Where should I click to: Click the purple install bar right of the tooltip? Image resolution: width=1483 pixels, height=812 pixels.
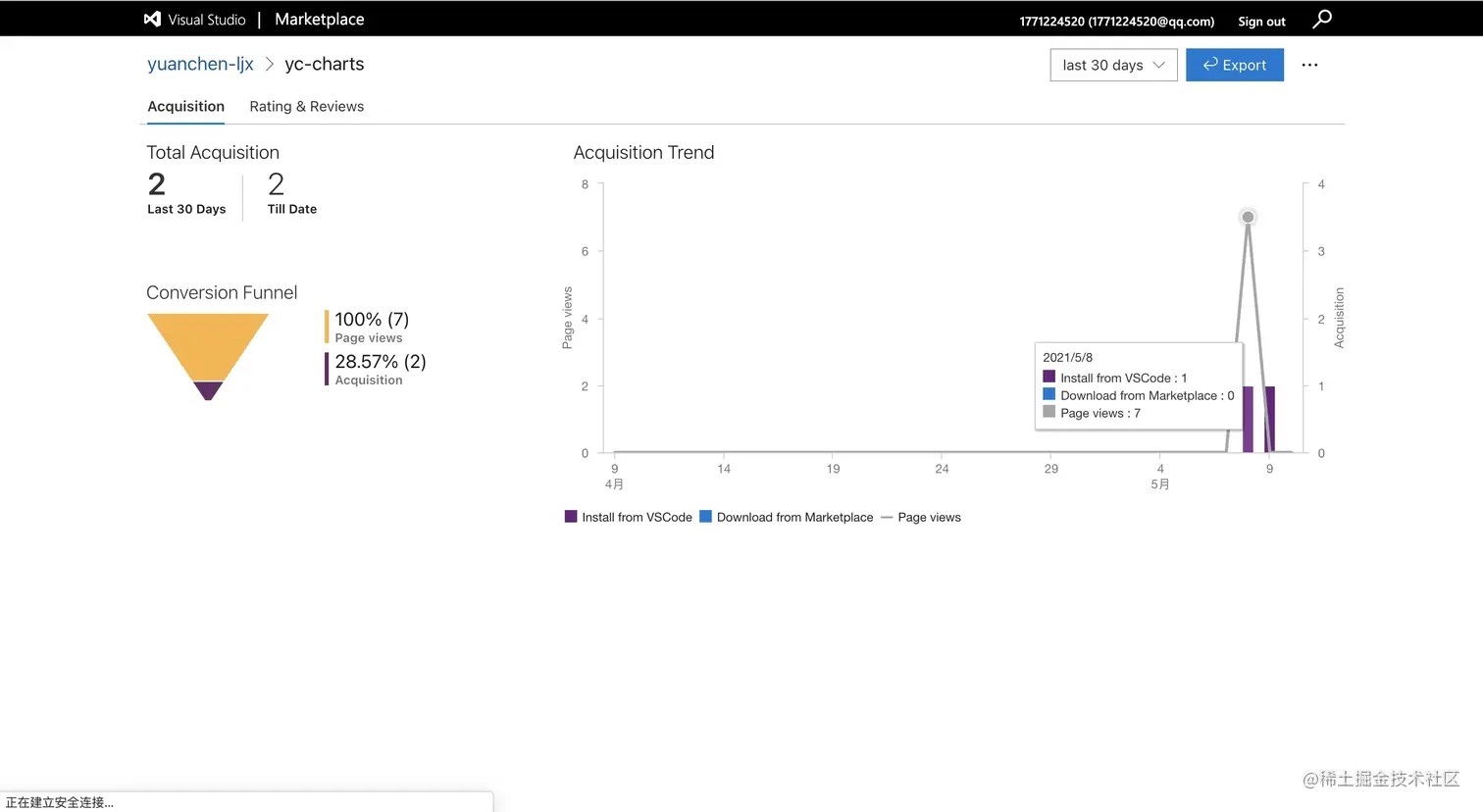click(1270, 419)
